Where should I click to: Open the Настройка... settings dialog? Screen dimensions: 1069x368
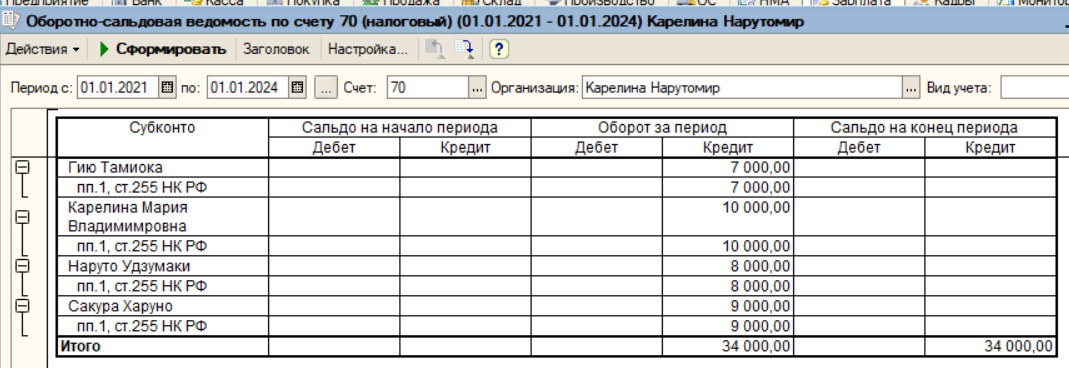(367, 49)
